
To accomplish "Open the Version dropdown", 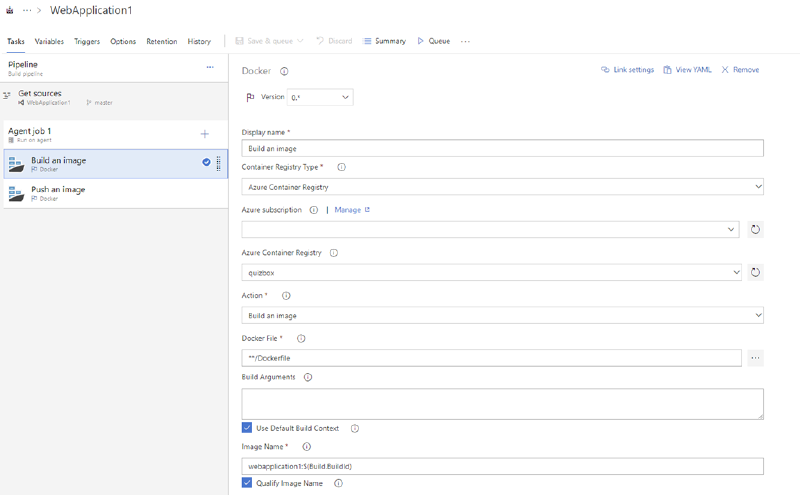I will click(320, 97).
